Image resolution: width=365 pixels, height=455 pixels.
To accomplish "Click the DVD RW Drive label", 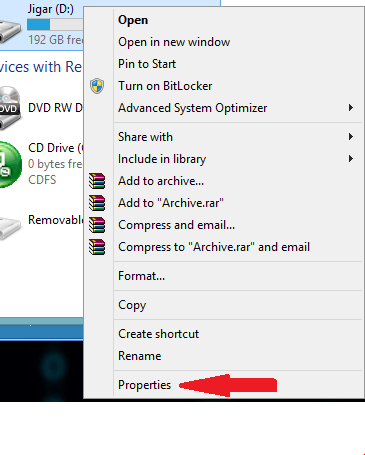I will coord(55,108).
